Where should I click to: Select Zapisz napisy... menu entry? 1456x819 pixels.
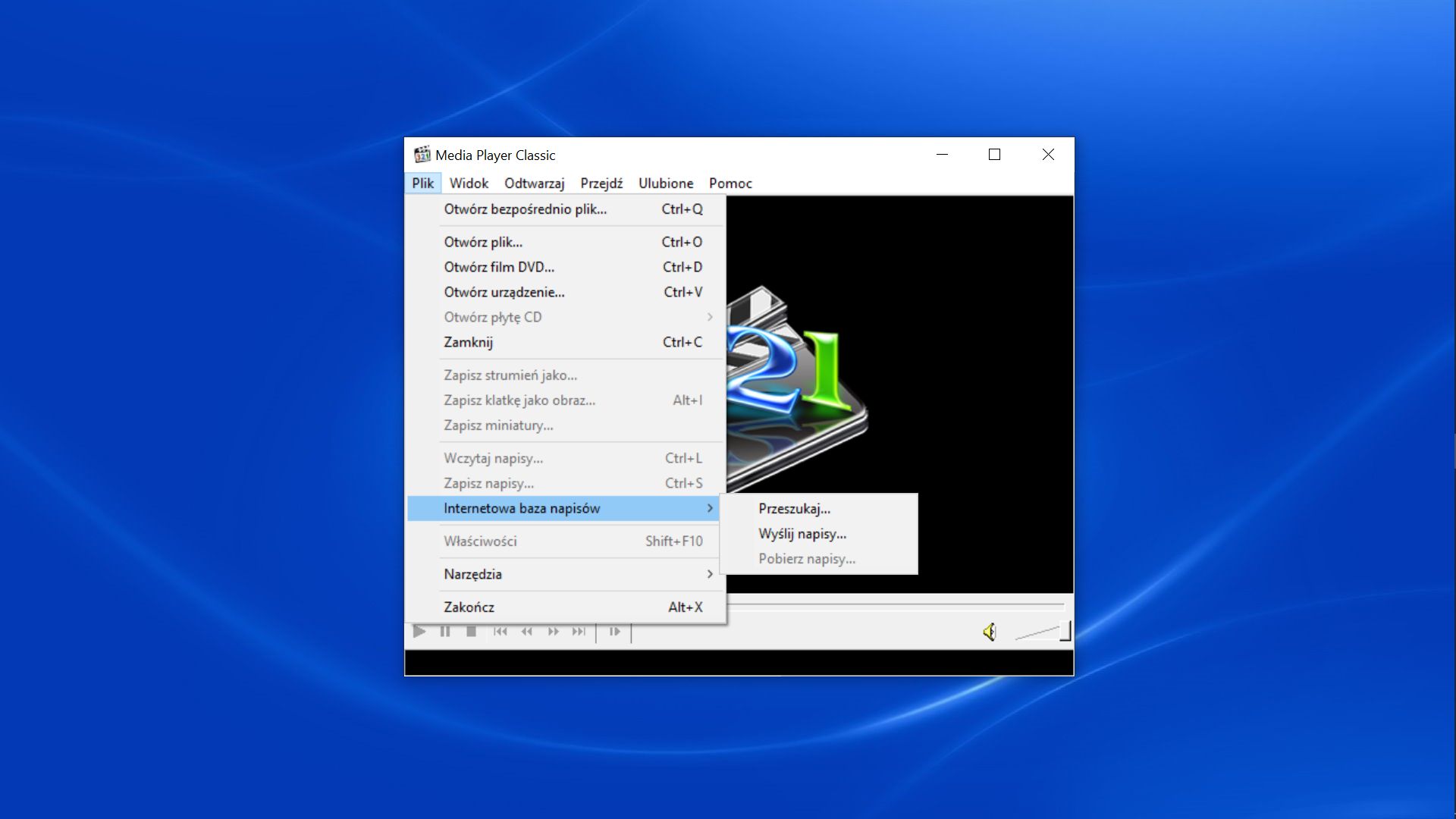tap(566, 483)
